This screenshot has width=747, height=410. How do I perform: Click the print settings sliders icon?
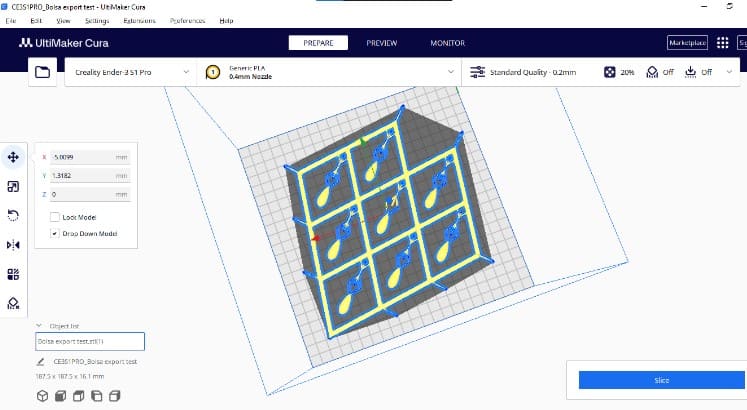477,72
